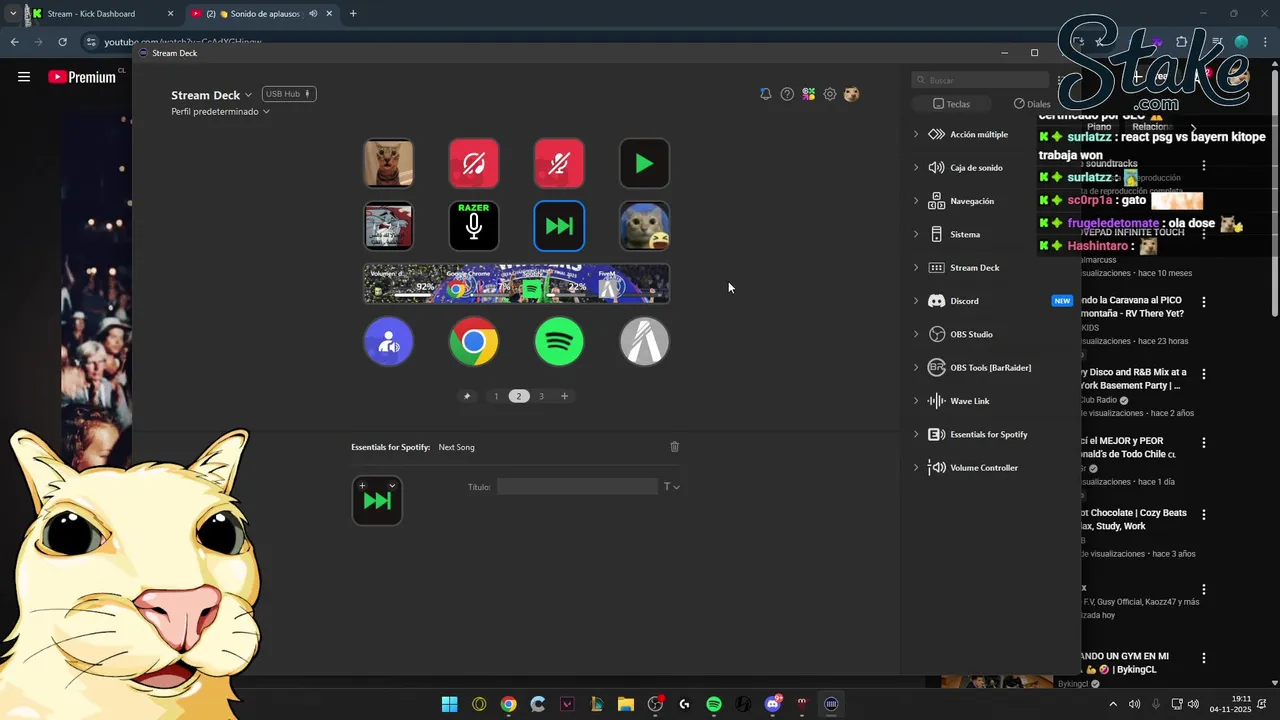1280x720 pixels.
Task: Open Stream Deck notifications bell
Action: pyautogui.click(x=765, y=94)
